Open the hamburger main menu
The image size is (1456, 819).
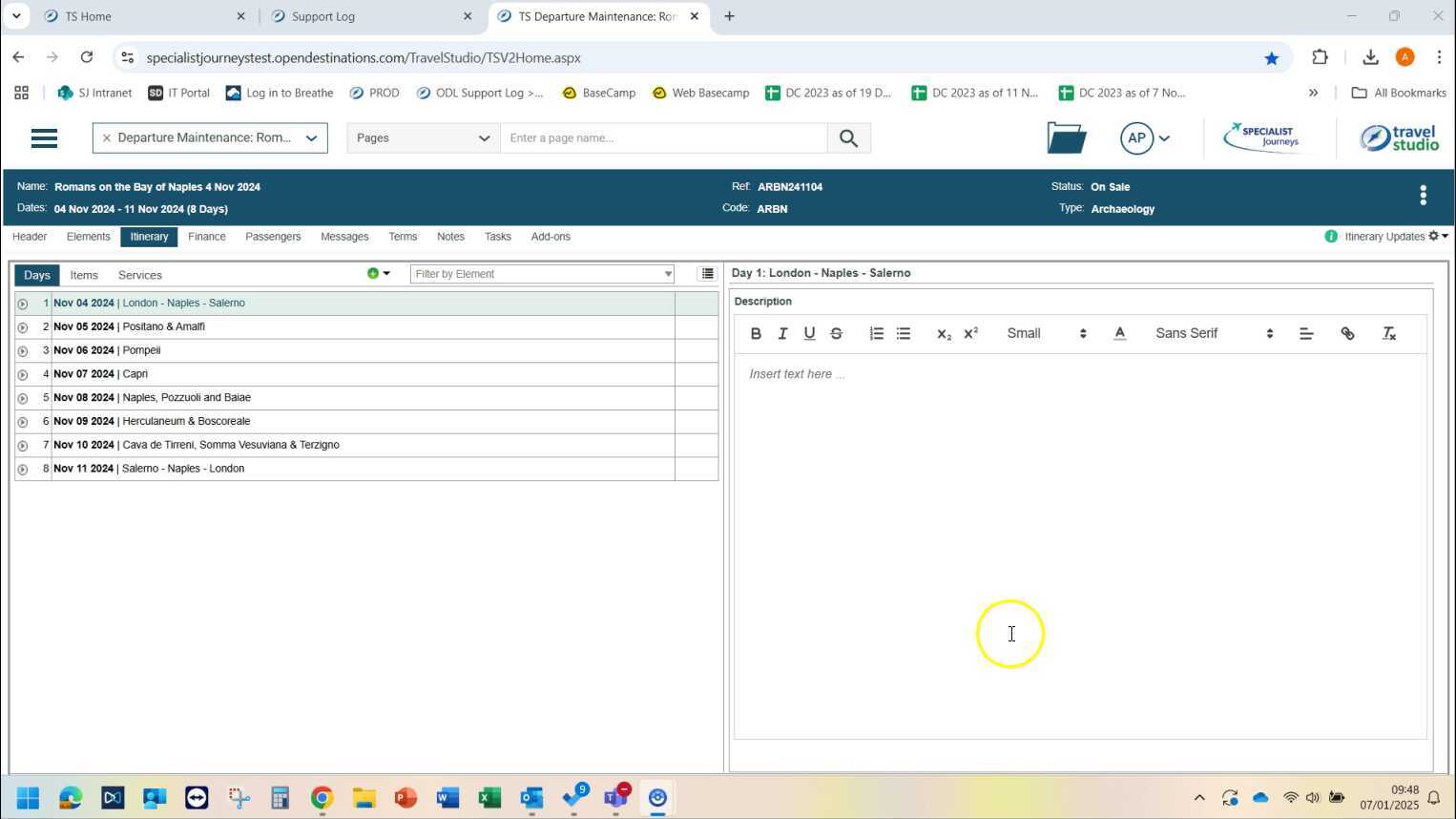pos(44,138)
